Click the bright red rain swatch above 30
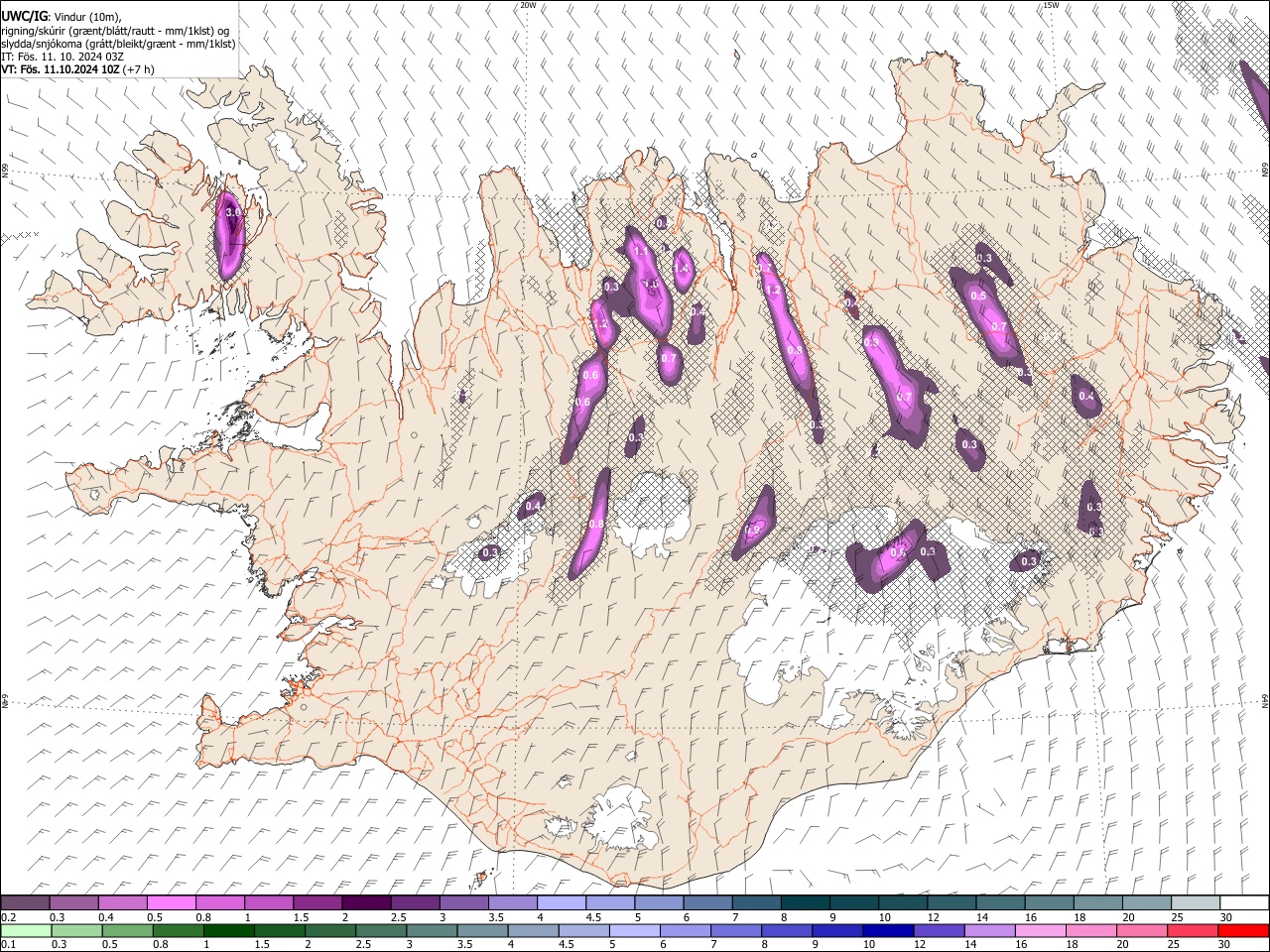This screenshot has width=1270, height=952. pos(1244,930)
